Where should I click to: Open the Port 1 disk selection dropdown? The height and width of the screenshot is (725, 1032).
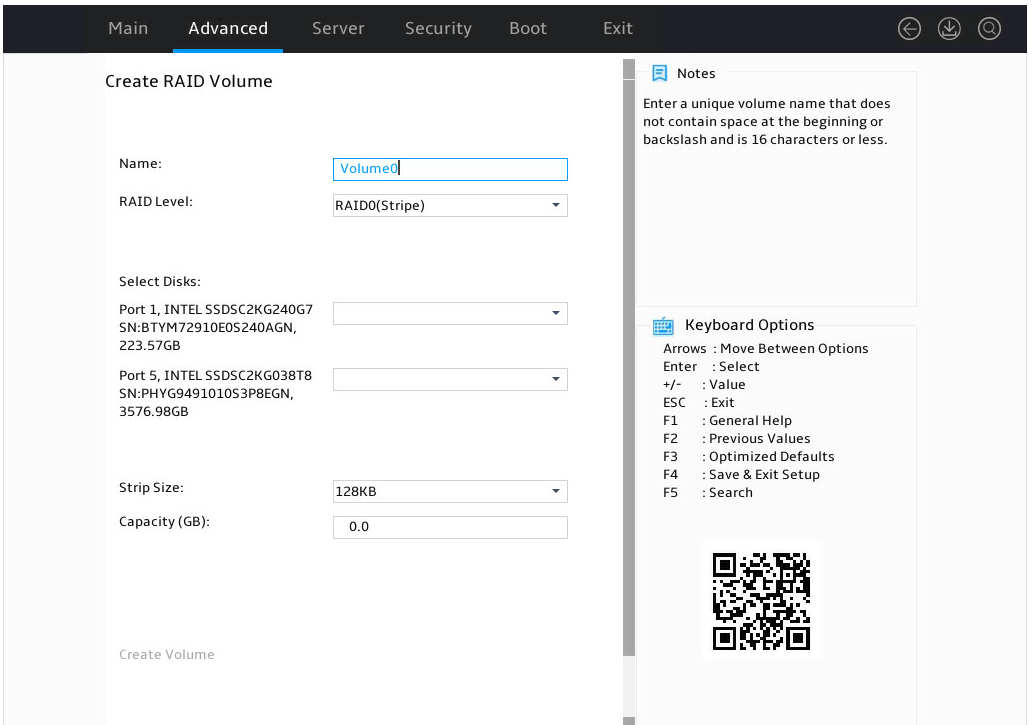[x=450, y=313]
